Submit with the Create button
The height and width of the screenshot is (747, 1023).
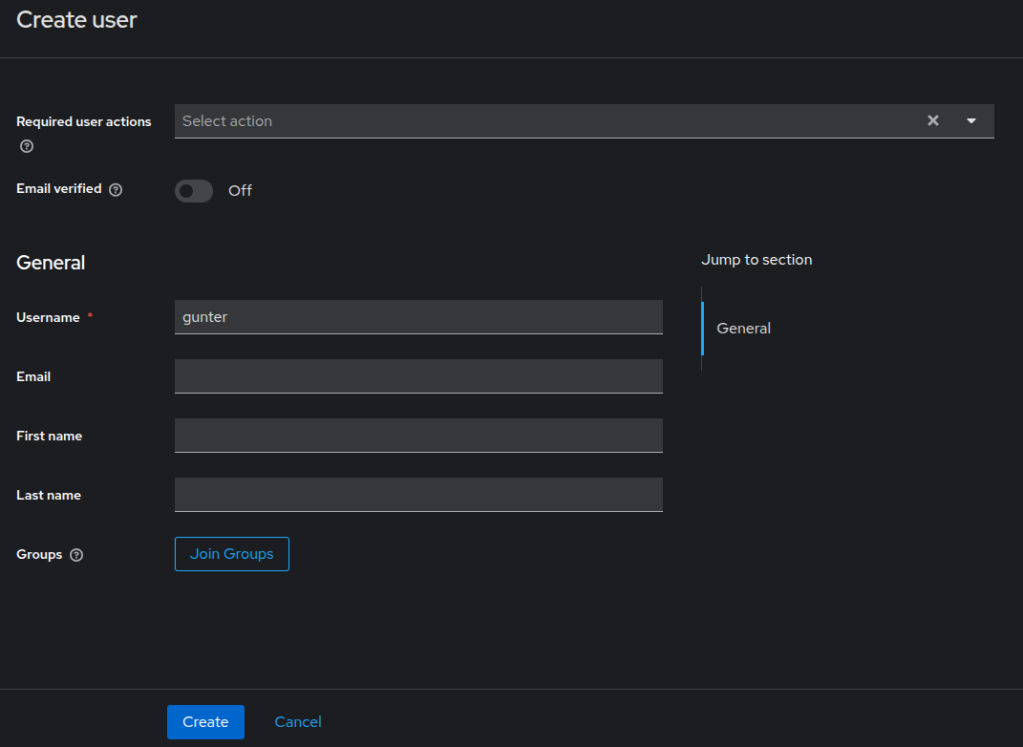point(206,722)
